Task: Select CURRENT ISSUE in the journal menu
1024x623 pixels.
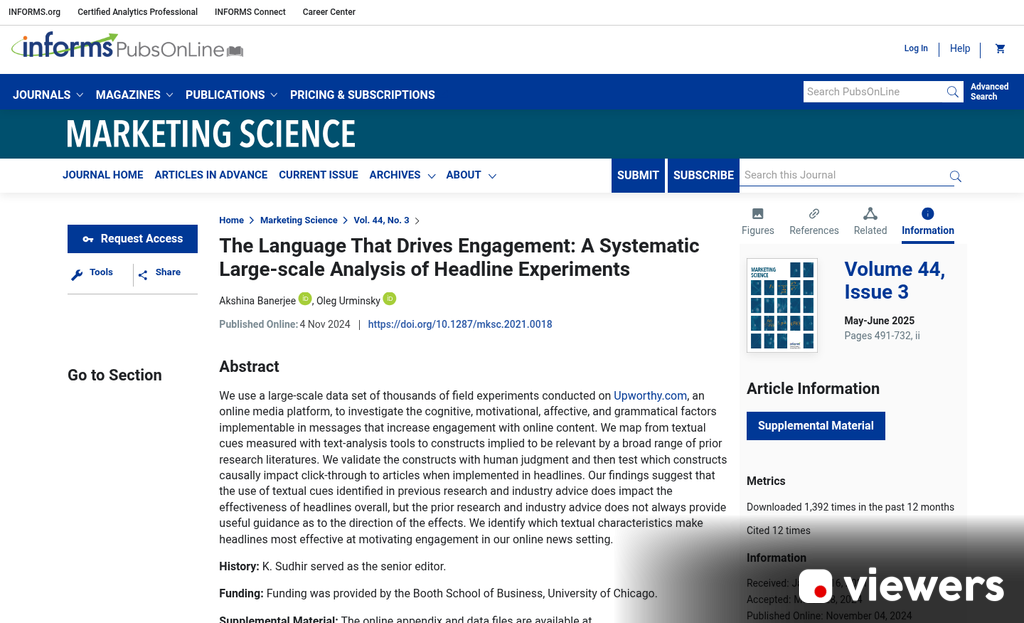Action: coord(318,175)
